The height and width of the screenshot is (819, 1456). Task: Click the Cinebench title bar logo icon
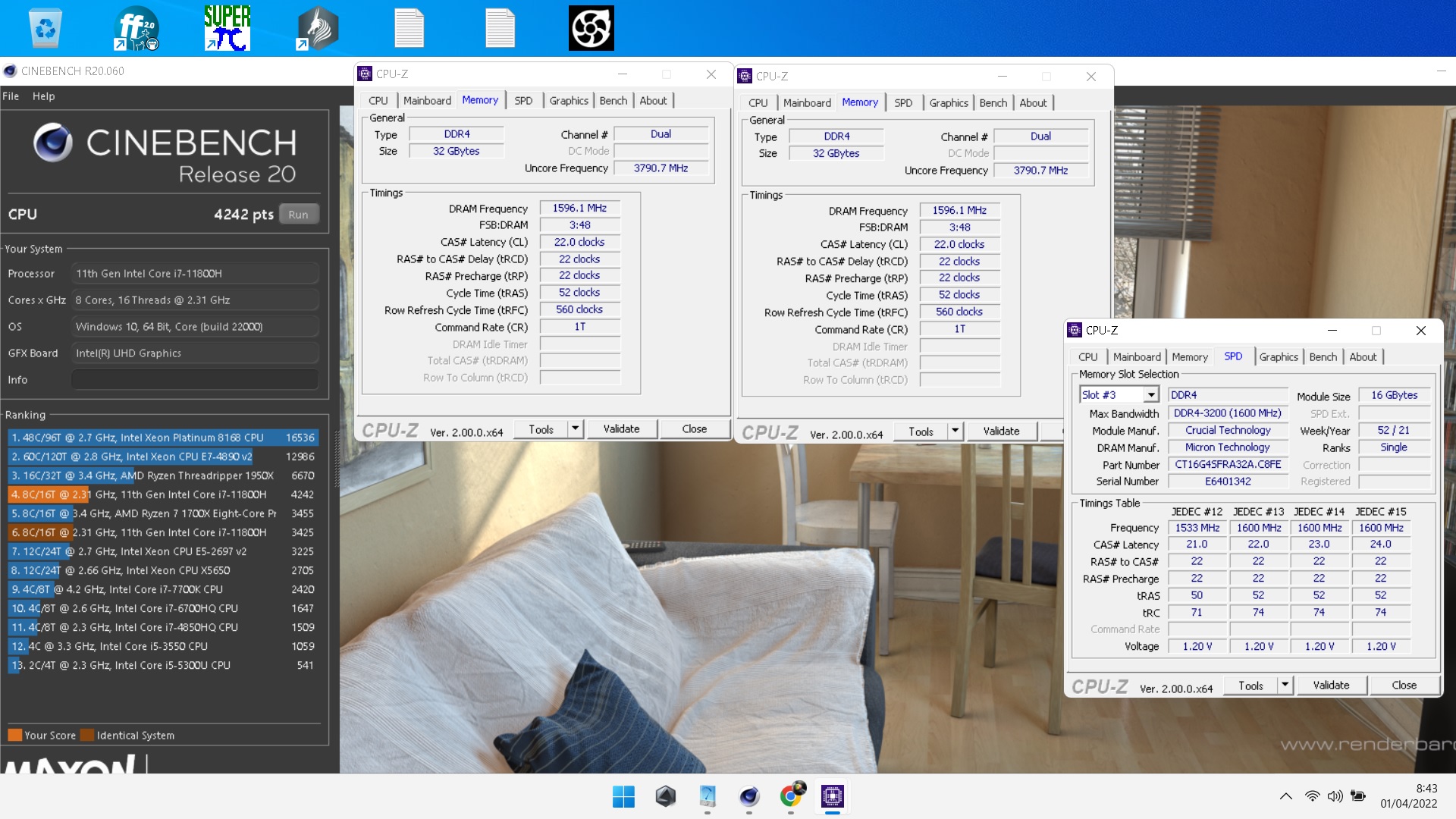click(10, 71)
